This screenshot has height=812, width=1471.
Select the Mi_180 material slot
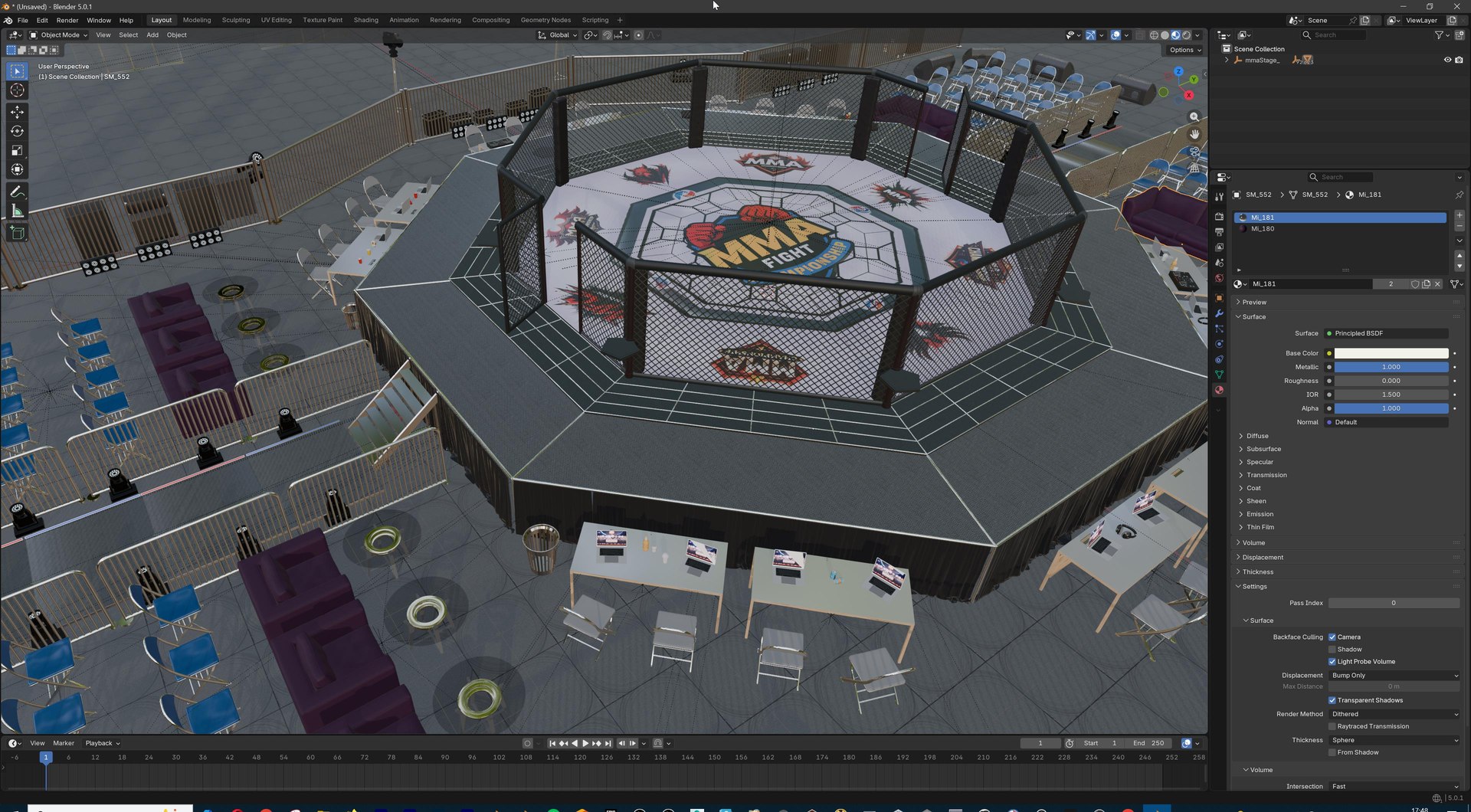(x=1339, y=228)
